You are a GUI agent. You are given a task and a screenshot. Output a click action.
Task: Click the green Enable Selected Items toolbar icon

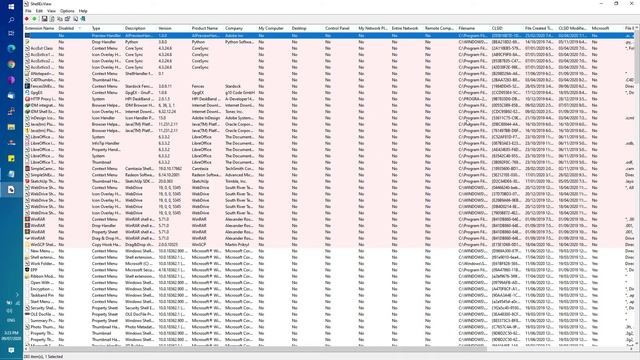point(35,19)
